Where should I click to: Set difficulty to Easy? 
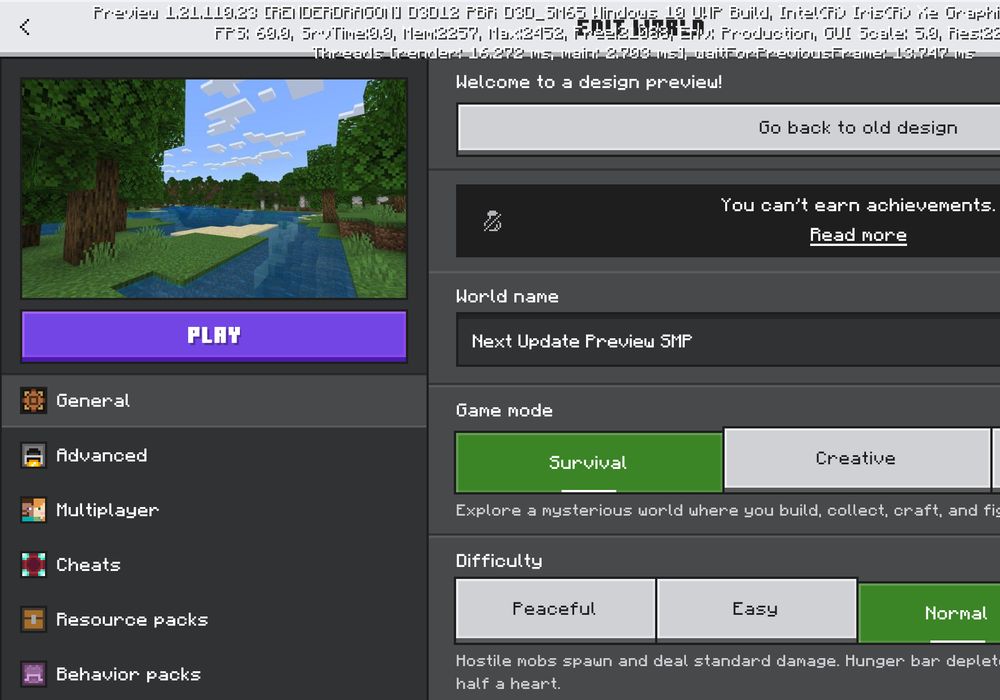tap(756, 609)
